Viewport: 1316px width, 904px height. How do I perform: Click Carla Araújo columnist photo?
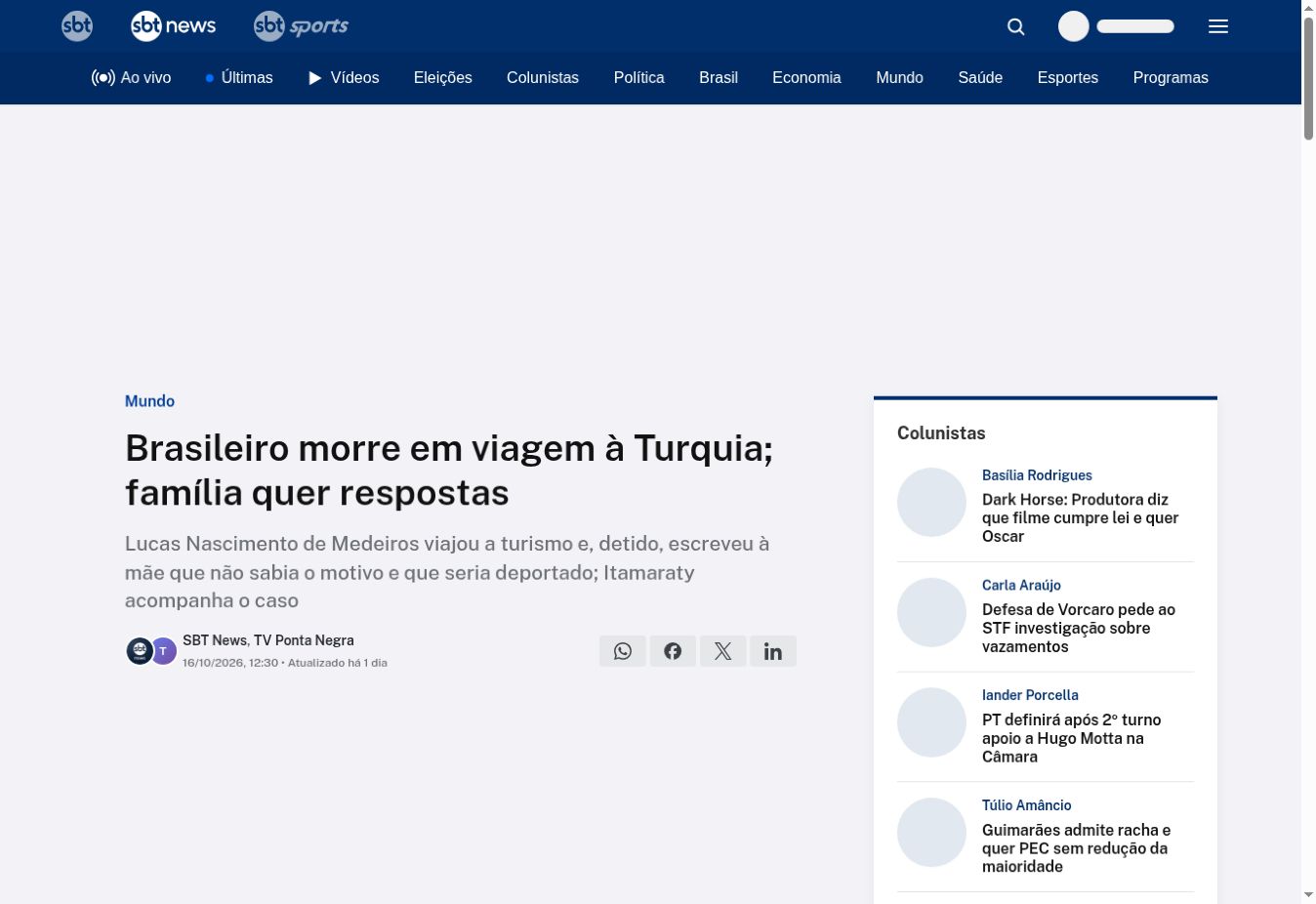click(x=931, y=612)
